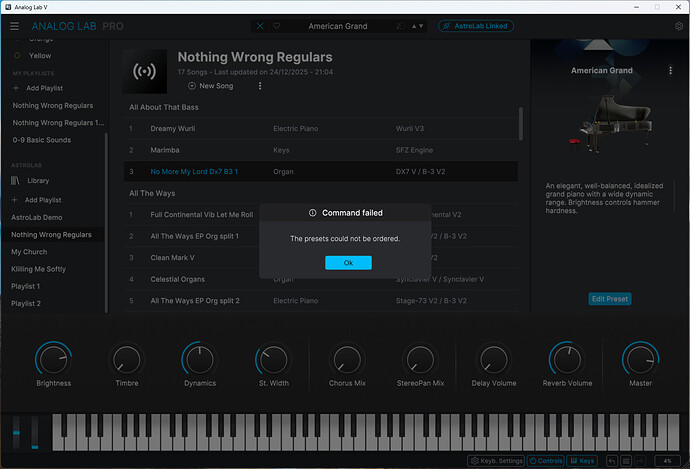Toggle the AstroLab Linked button

[x=476, y=26]
